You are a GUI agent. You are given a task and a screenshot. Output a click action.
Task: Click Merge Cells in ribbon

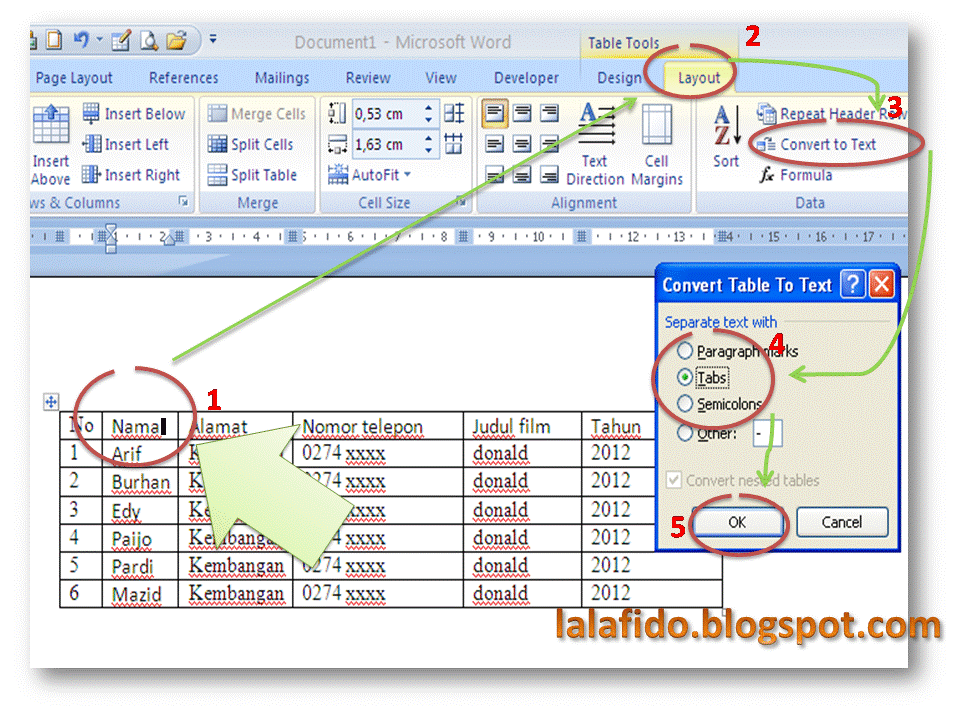(x=257, y=114)
